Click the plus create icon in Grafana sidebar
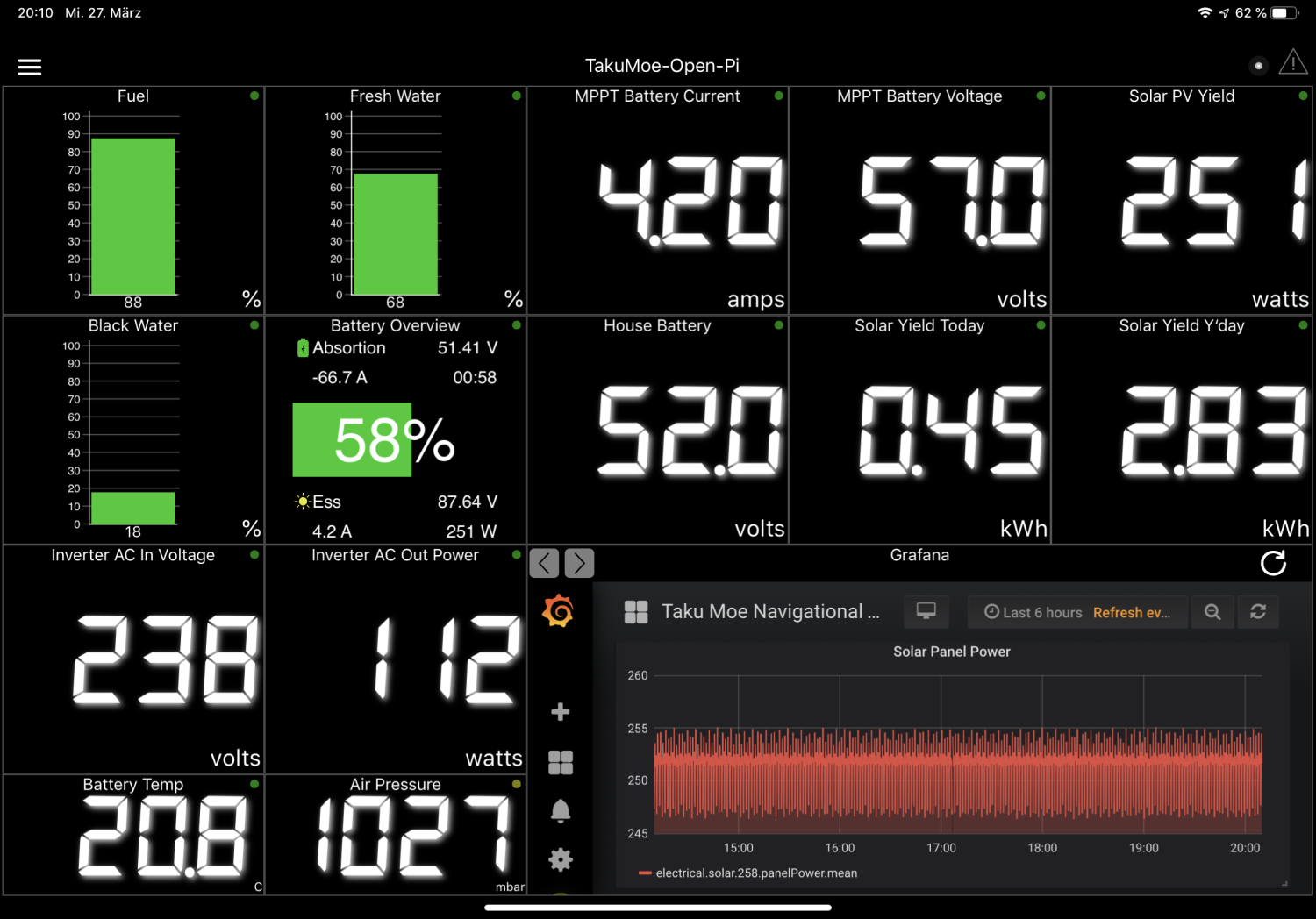Screen dimensions: 1316x919 click(560, 712)
